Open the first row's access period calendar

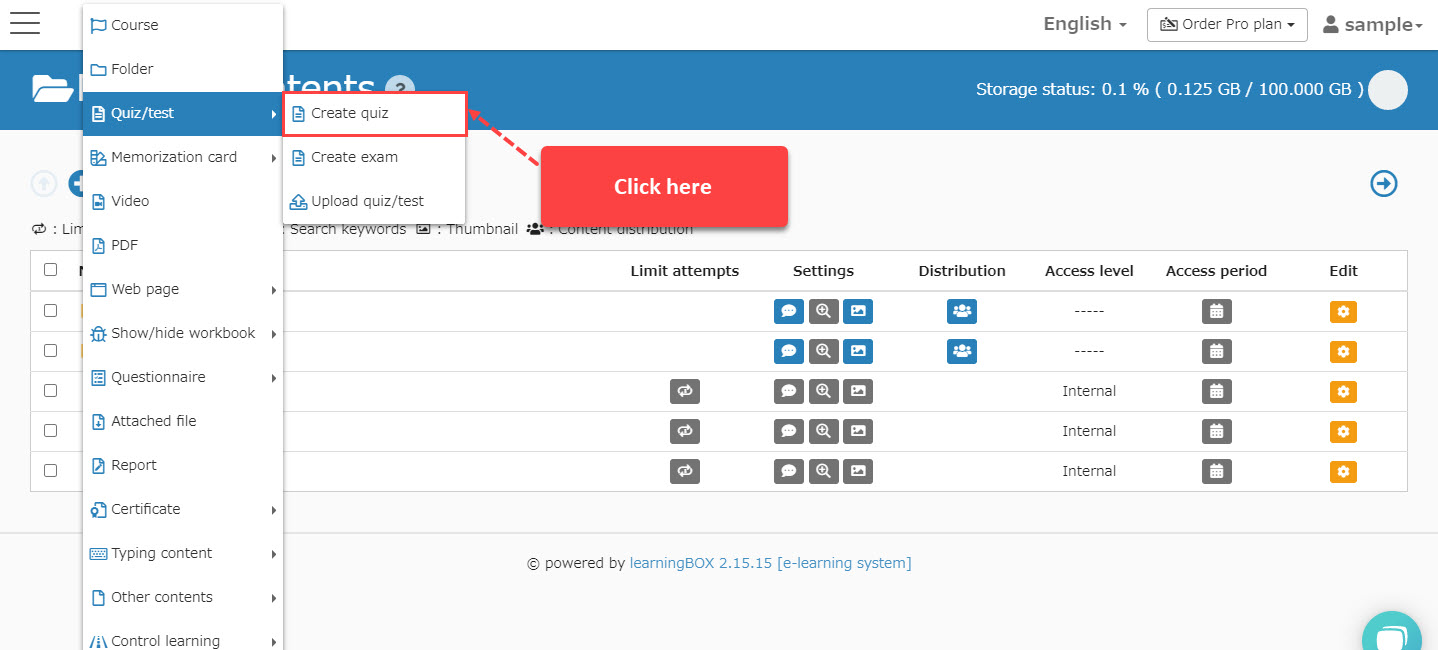1216,311
